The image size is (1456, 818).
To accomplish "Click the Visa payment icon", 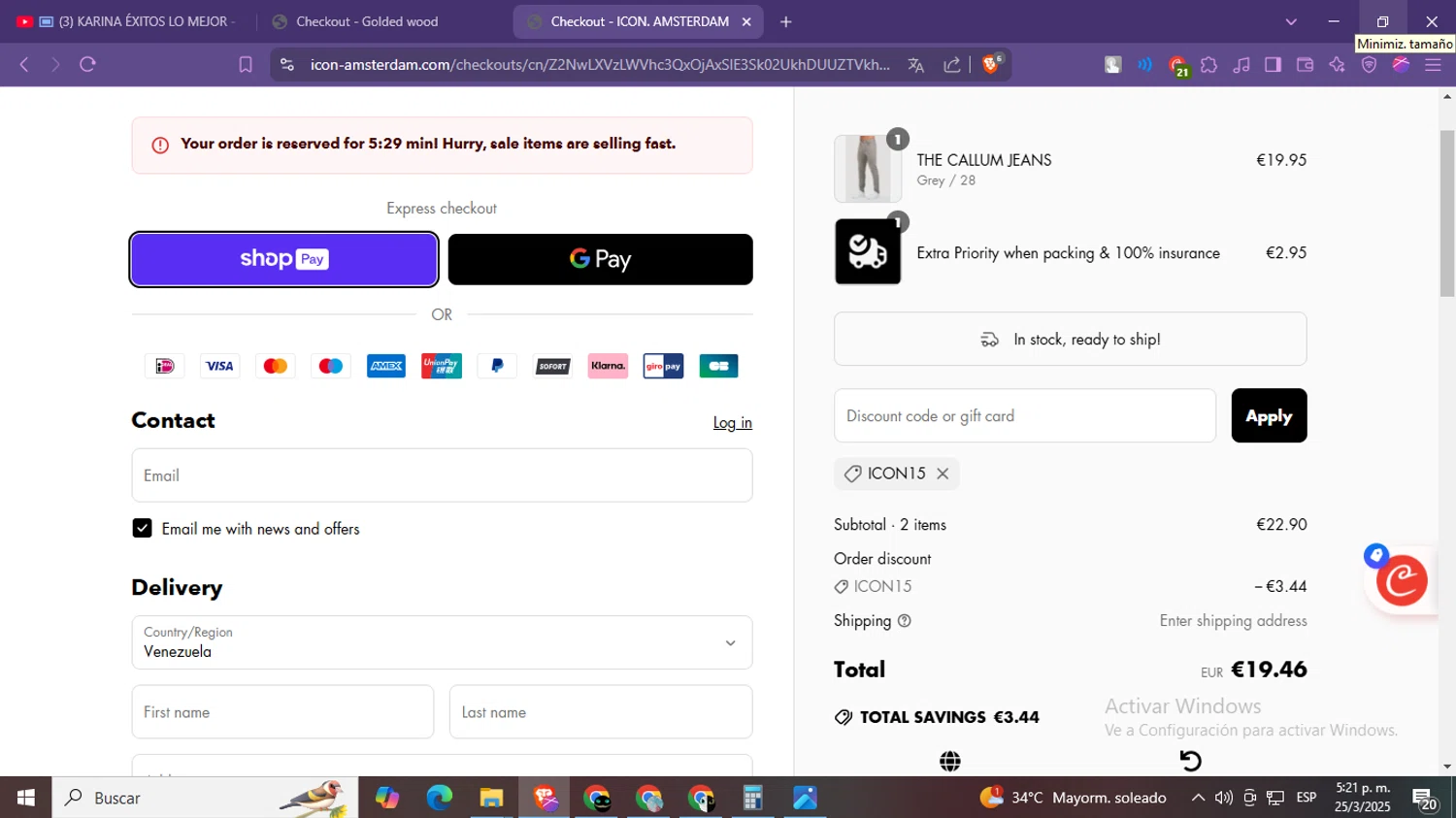I will 219,366.
